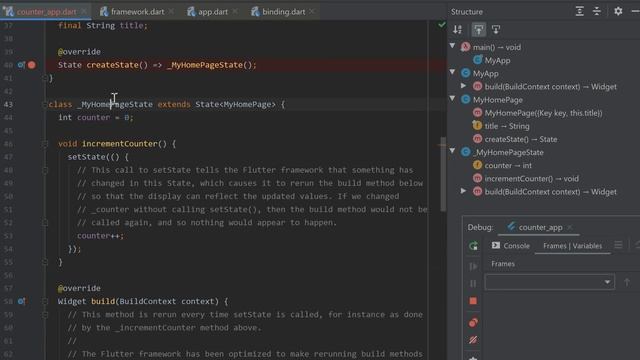Stop the debug session with red square

tap(473, 301)
